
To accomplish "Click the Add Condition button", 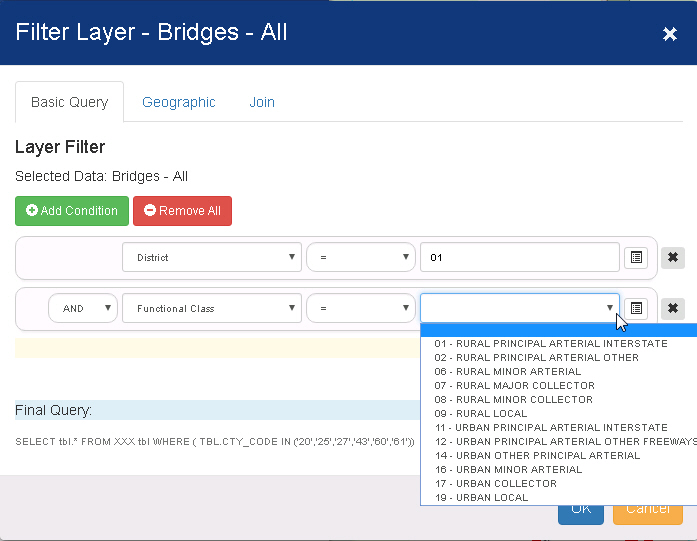I will tap(72, 211).
